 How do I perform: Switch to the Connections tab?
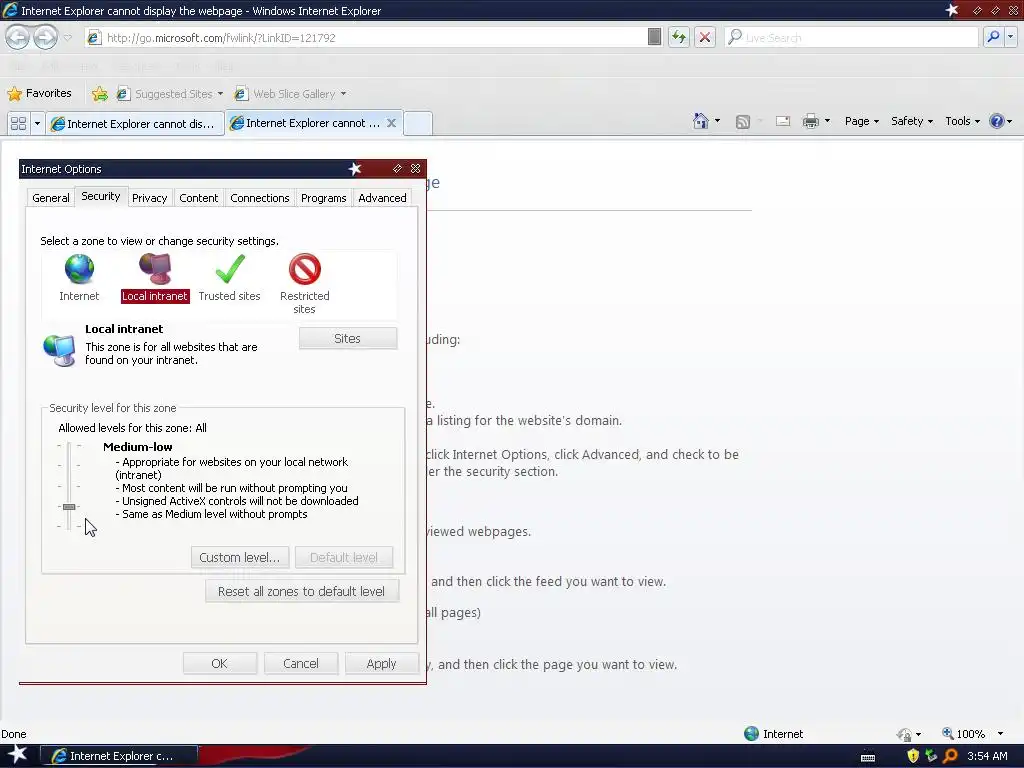[x=260, y=198]
